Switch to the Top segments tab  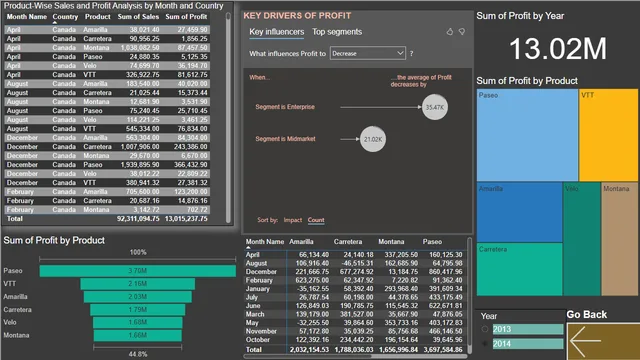[x=337, y=32]
